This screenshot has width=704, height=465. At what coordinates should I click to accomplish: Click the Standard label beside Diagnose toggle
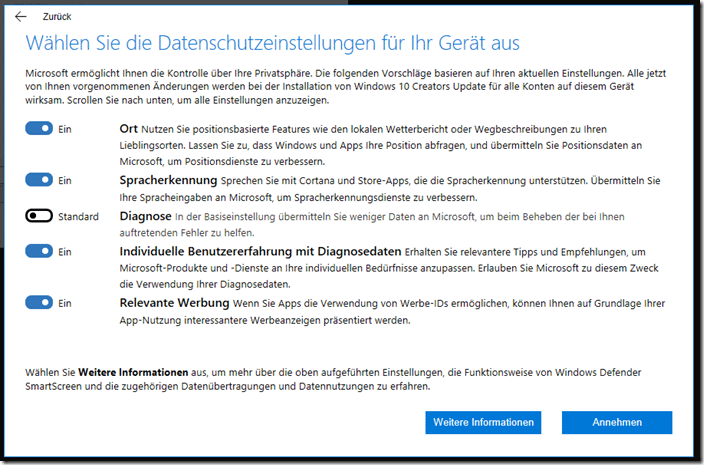(x=78, y=217)
